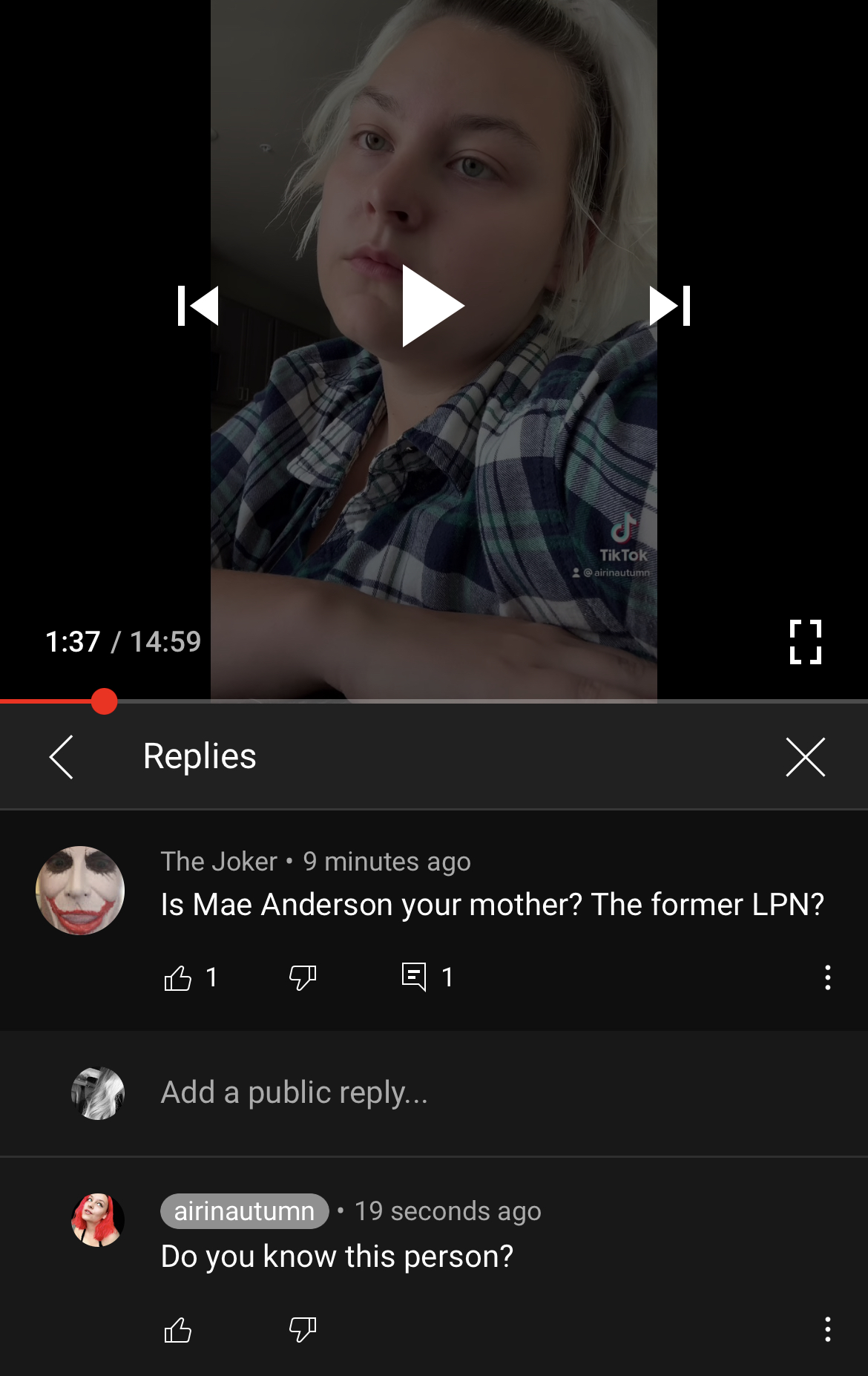Open The Joker's profile avatar
The image size is (868, 1376).
[x=80, y=891]
